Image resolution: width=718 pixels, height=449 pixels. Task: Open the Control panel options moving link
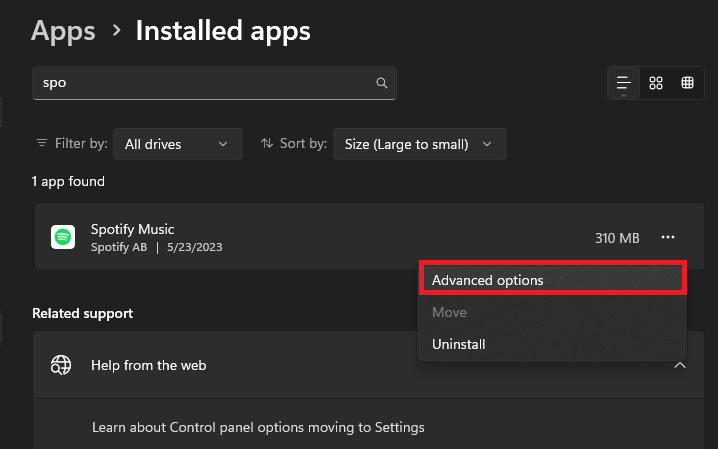tap(258, 427)
